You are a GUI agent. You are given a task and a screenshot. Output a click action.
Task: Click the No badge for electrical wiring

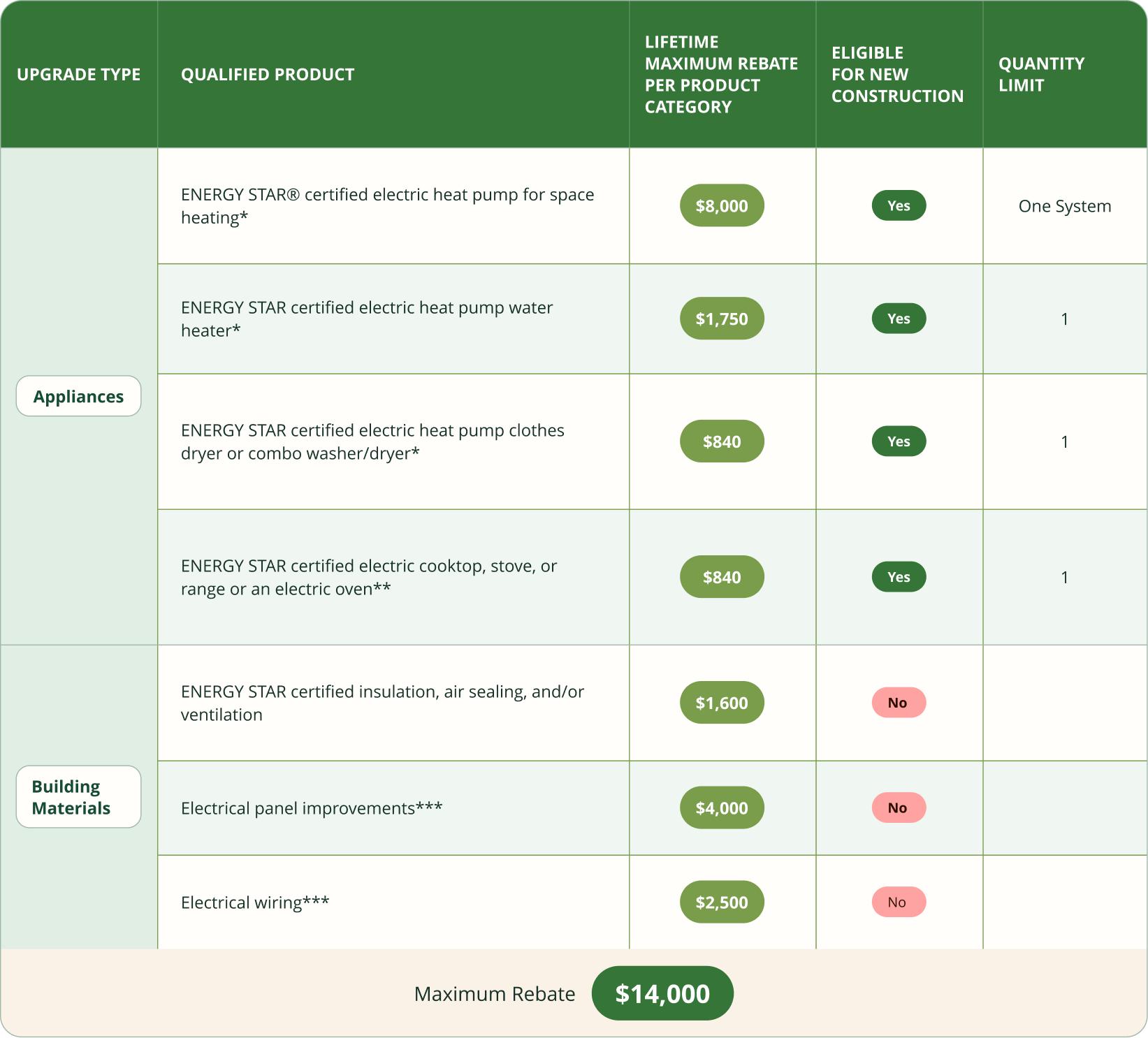(x=899, y=902)
